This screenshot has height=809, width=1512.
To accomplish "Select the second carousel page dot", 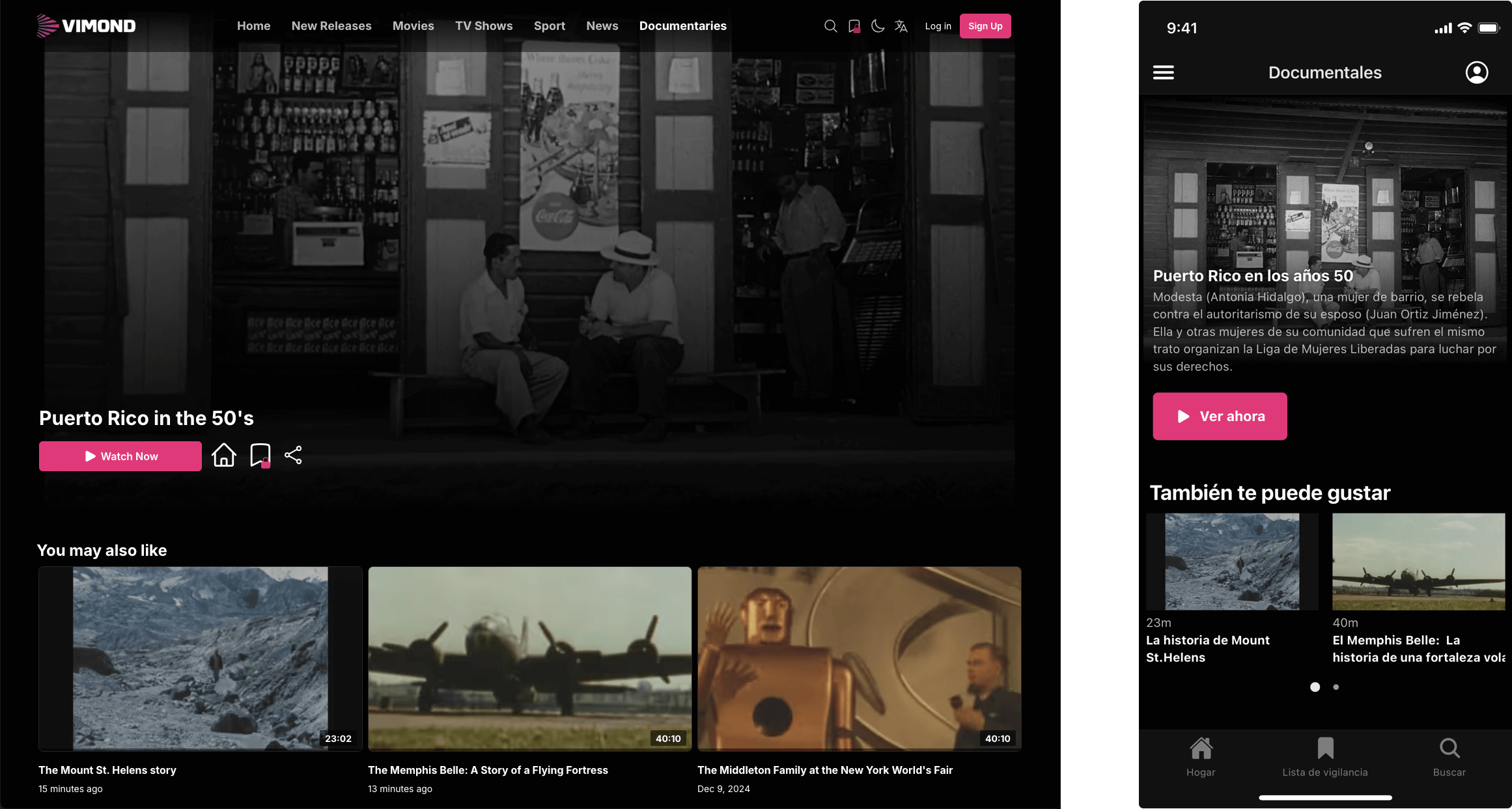I will [x=1336, y=687].
